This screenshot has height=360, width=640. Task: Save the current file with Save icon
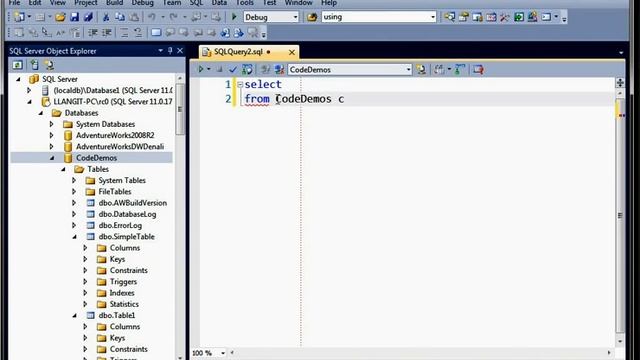(x=74, y=17)
